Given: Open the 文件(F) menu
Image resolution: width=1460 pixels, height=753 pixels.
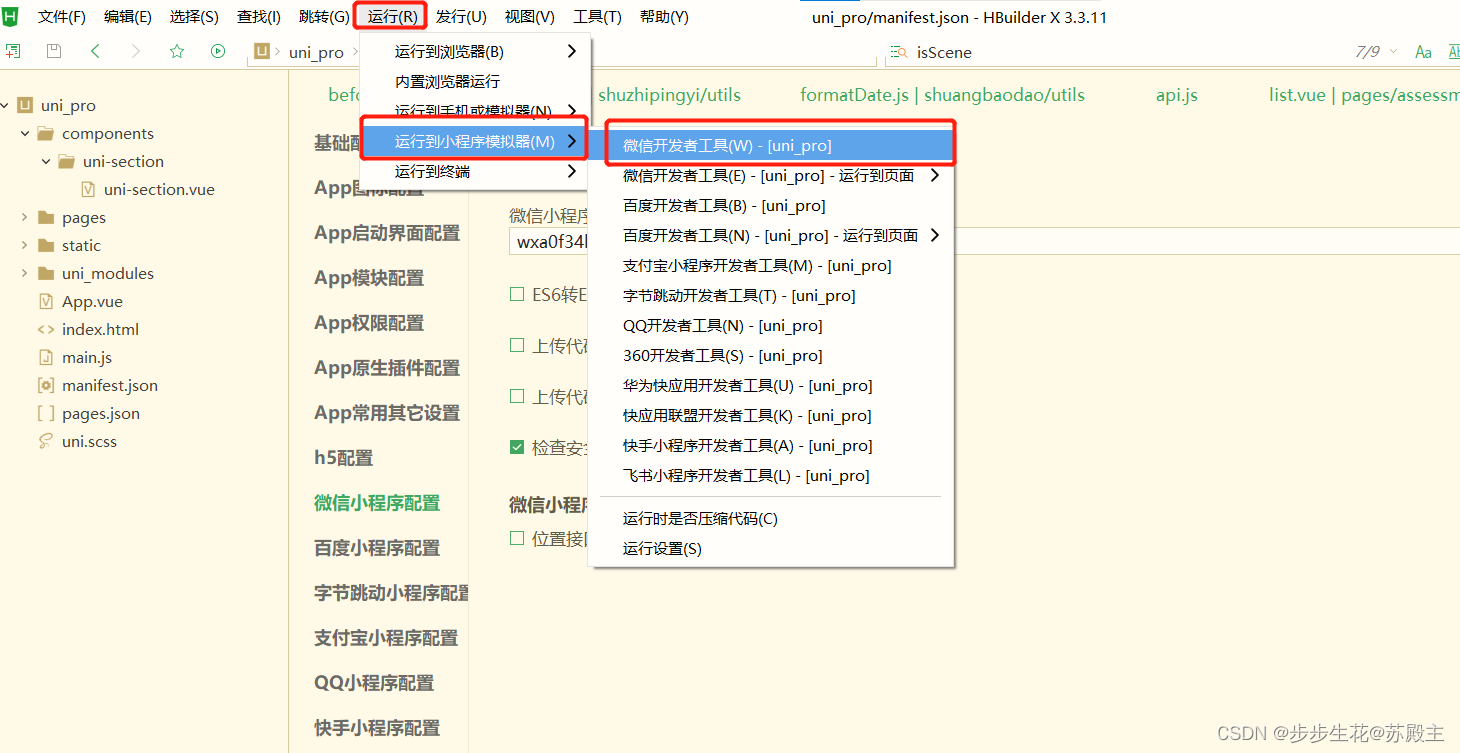Looking at the screenshot, I should click(62, 17).
